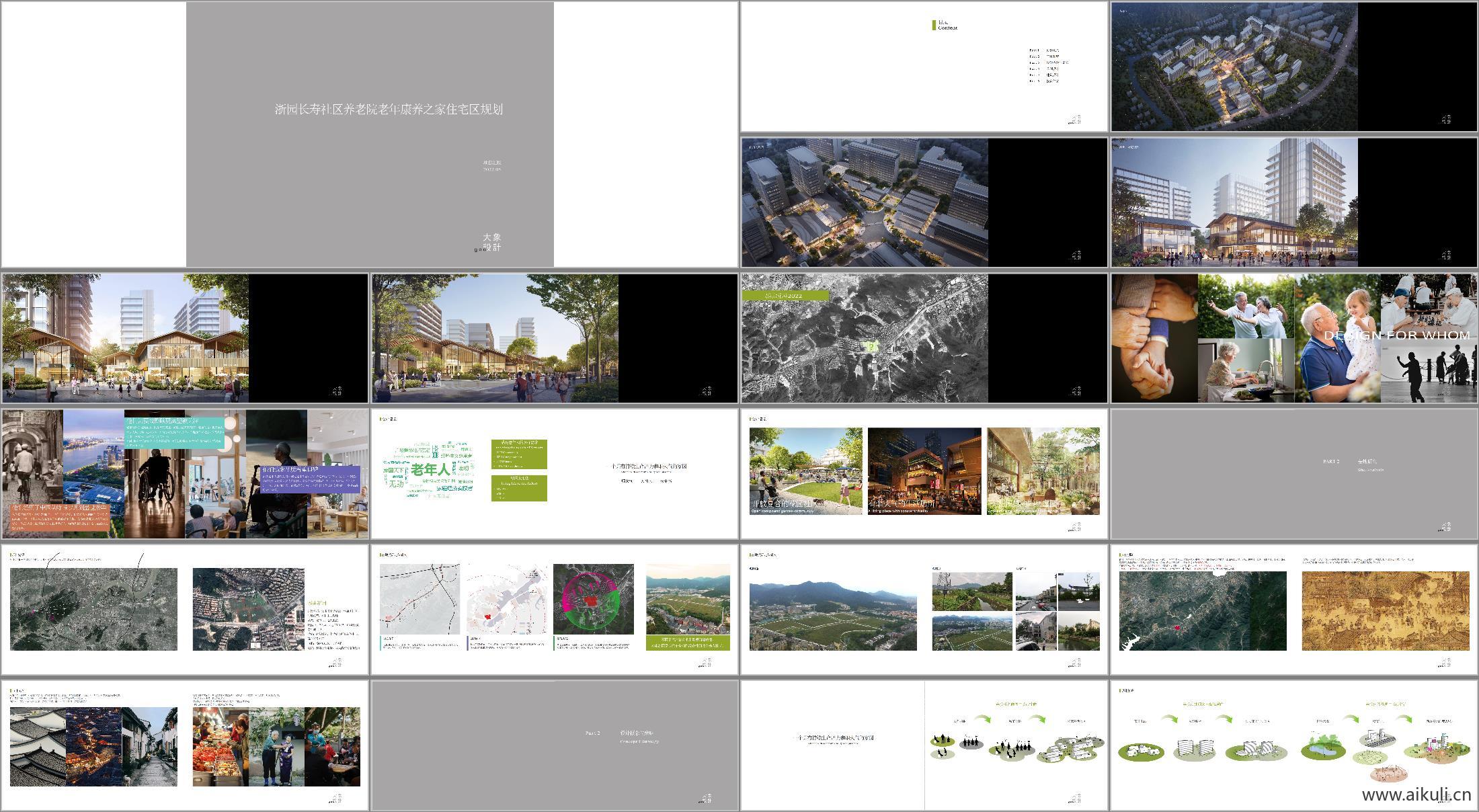The height and width of the screenshot is (812, 1479).
Task: Click the night street food plaza rendering
Action: 924,472
